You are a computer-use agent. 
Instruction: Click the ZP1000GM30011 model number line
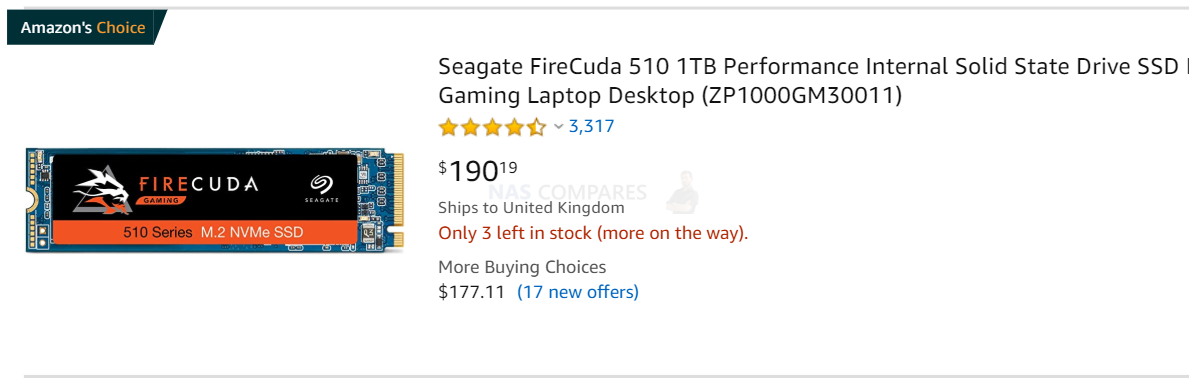[x=670, y=96]
